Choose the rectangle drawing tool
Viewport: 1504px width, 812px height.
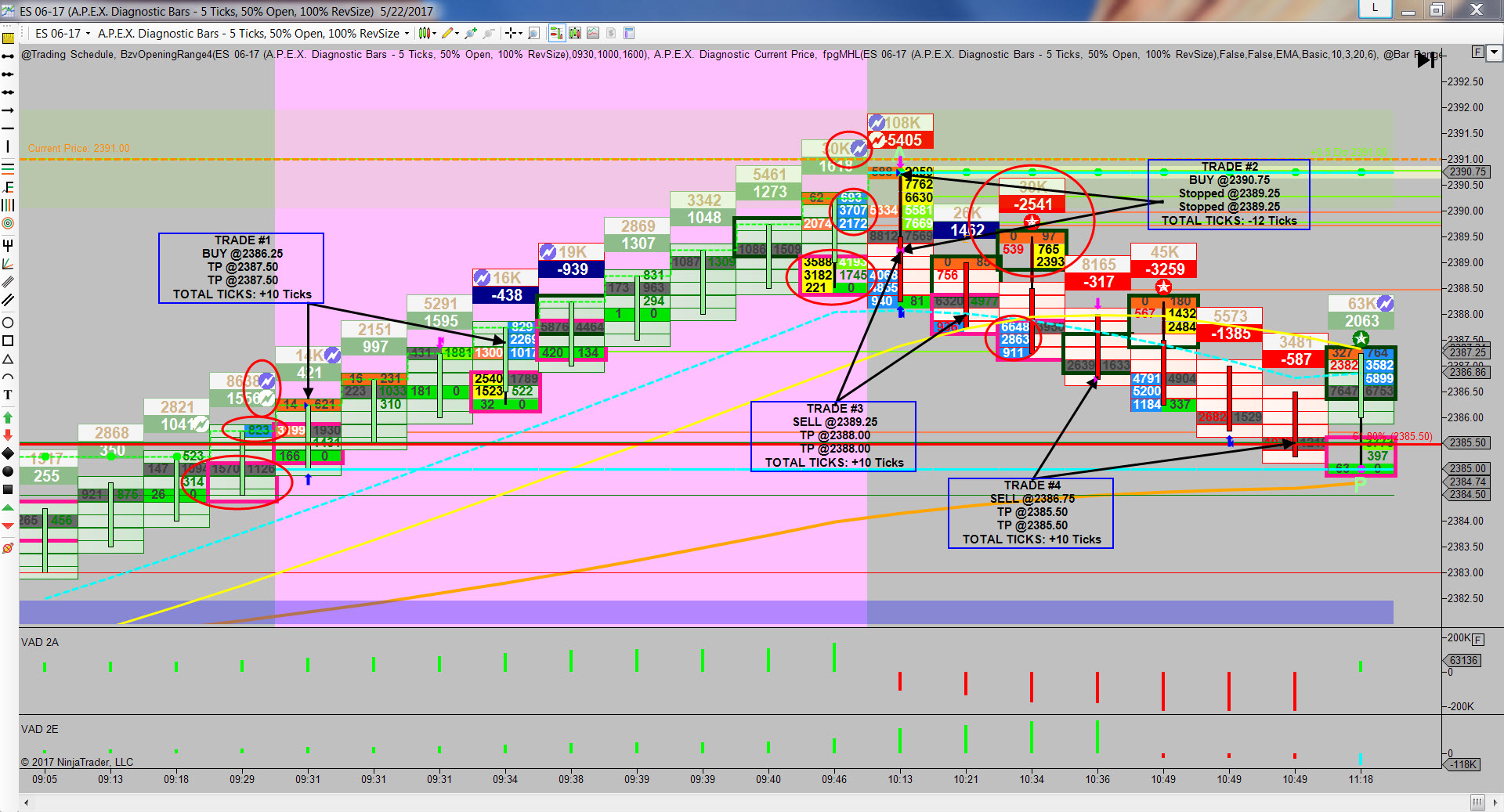[8, 341]
